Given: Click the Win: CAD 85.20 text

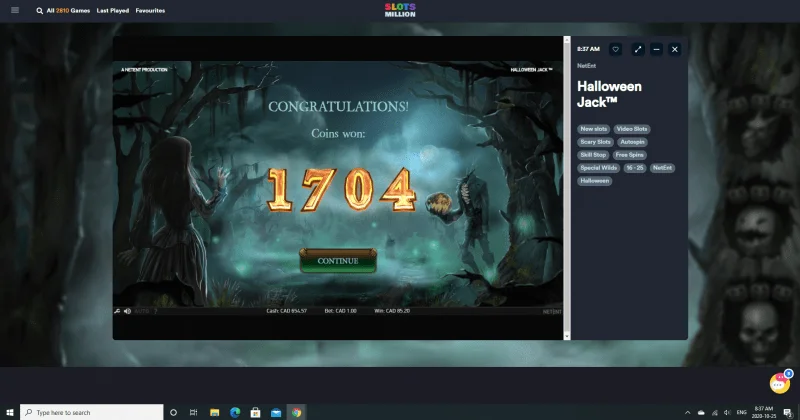Looking at the screenshot, I should coord(392,311).
